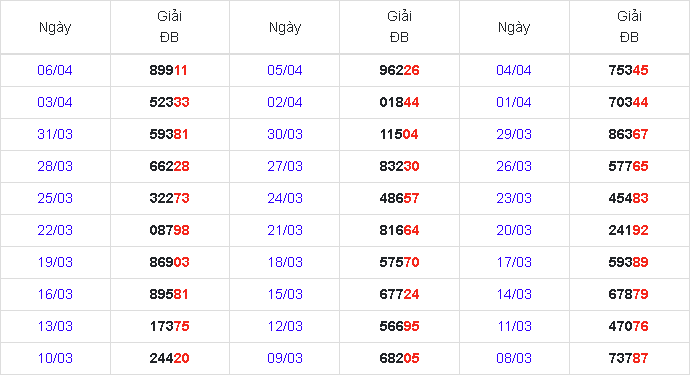Click prize number 68205

(399, 358)
